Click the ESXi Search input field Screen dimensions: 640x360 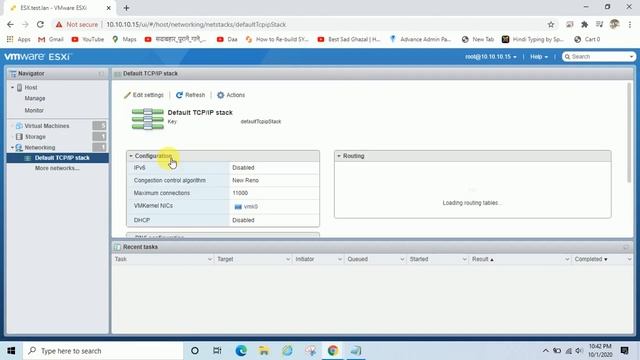click(599, 57)
